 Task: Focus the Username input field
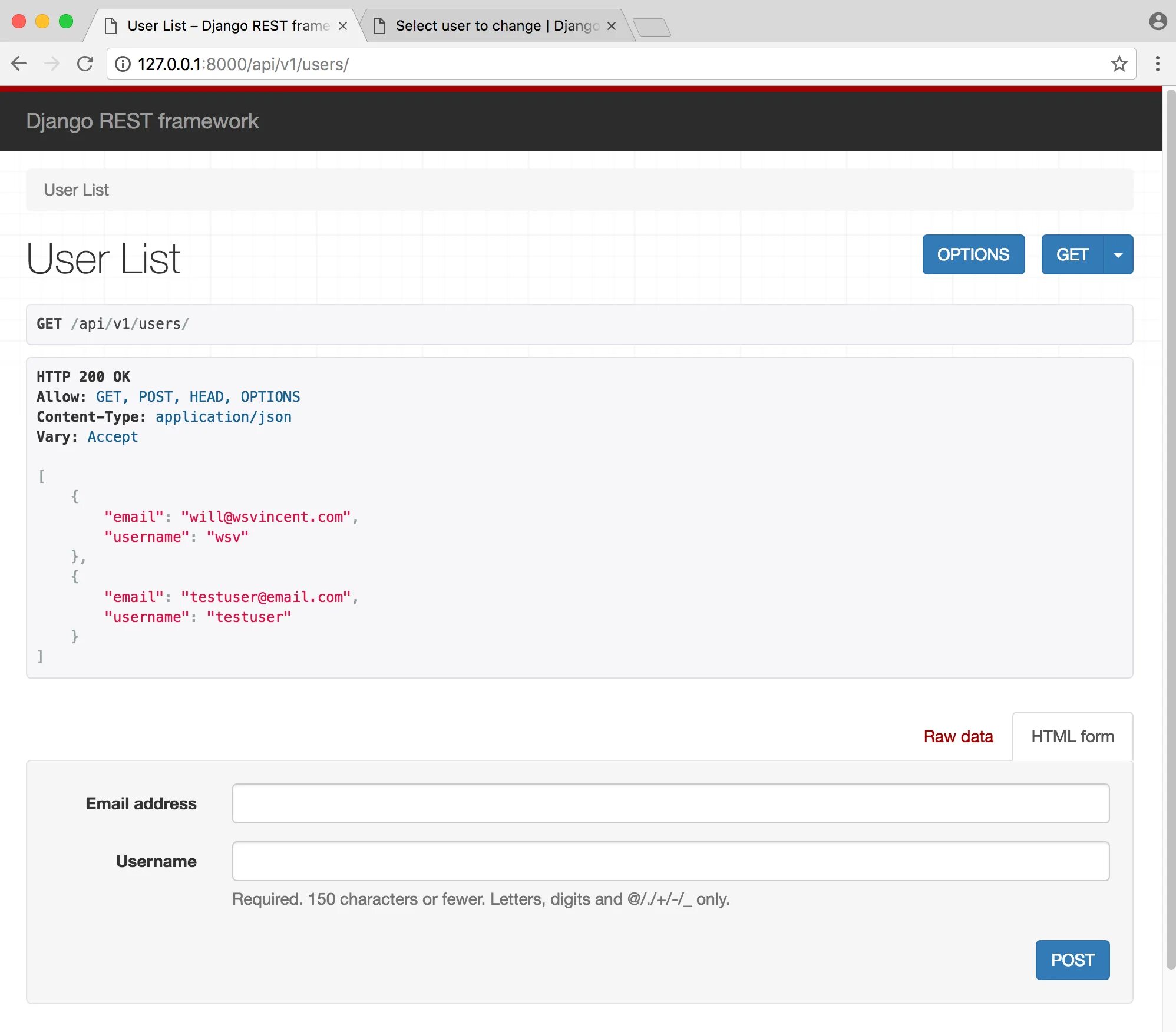pyautogui.click(x=670, y=861)
